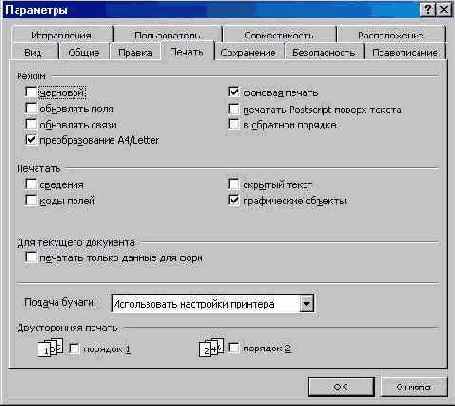Click the Отмена button
The height and width of the screenshot is (406, 455).
click(414, 387)
